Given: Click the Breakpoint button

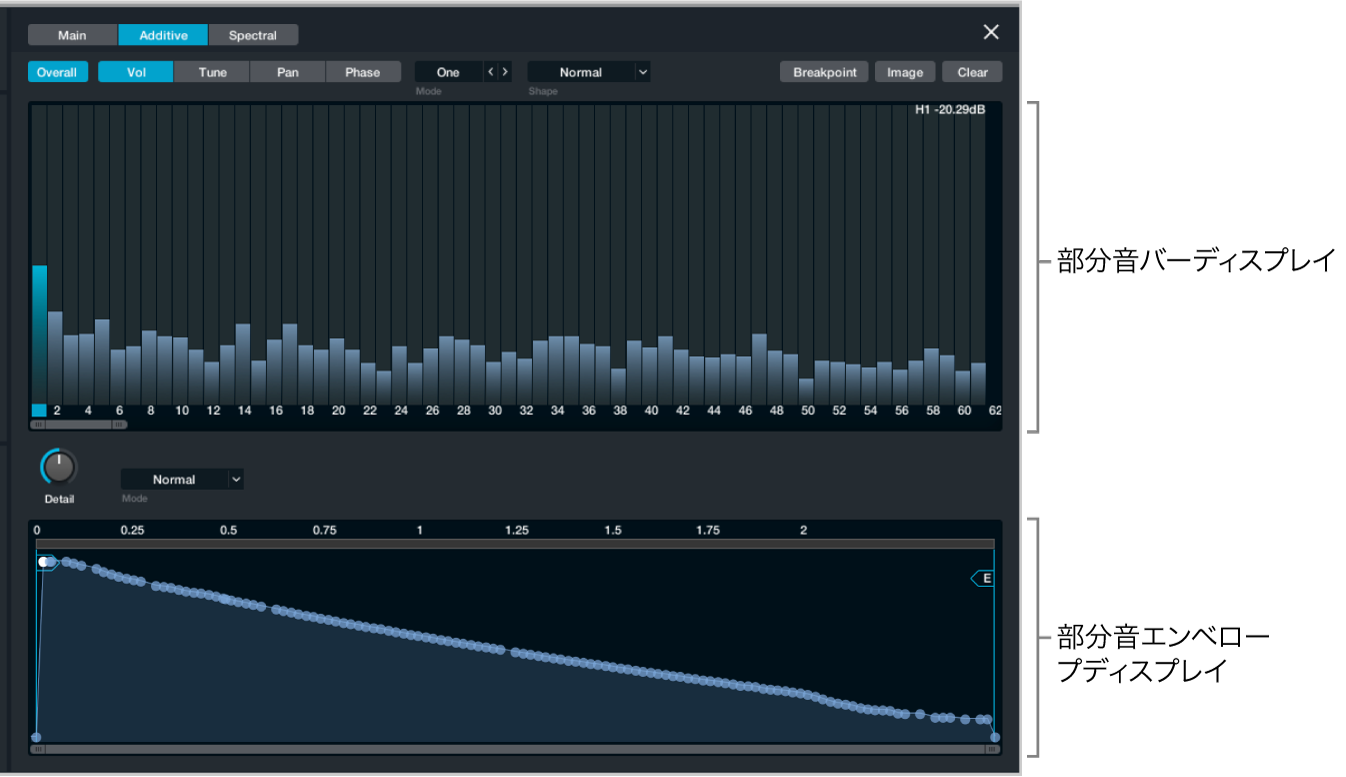Looking at the screenshot, I should click(825, 72).
